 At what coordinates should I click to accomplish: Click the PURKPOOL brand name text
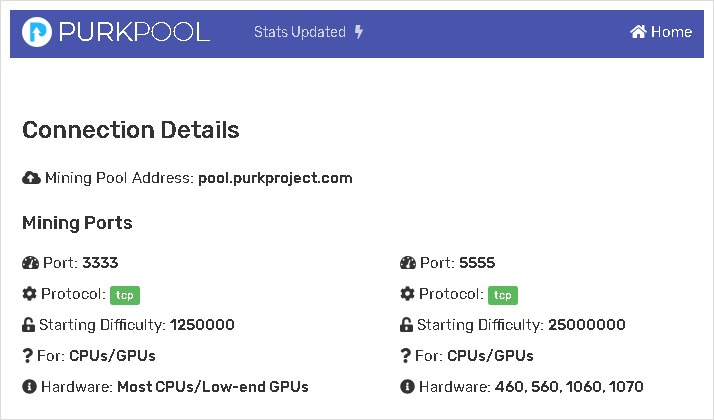pyautogui.click(x=134, y=32)
